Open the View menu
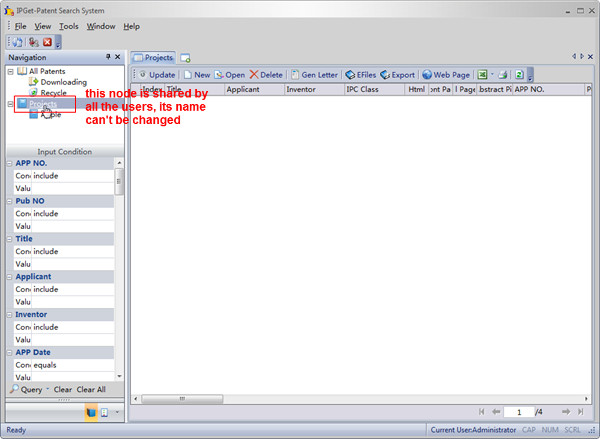 42,26
